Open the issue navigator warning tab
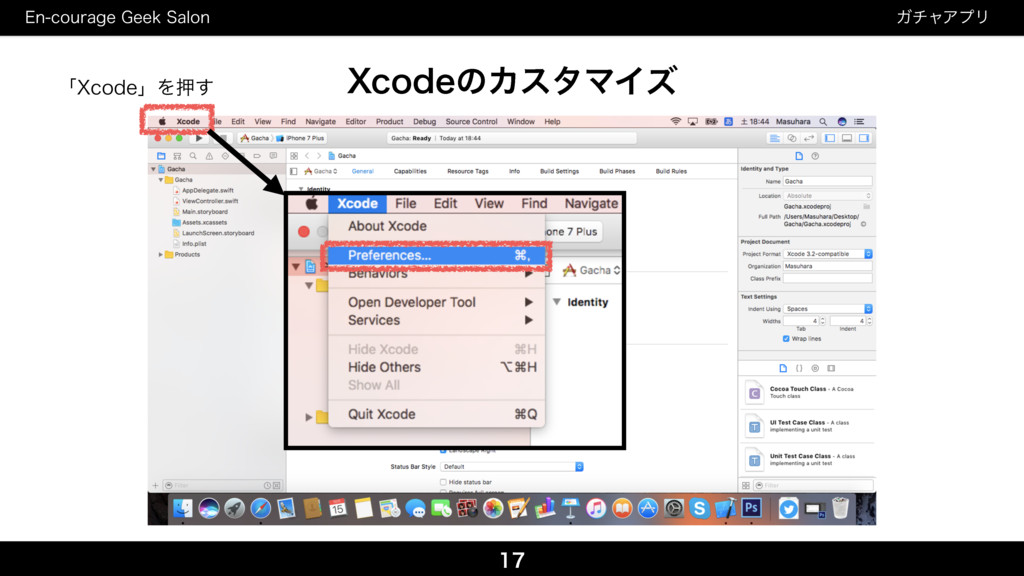 pyautogui.click(x=209, y=156)
